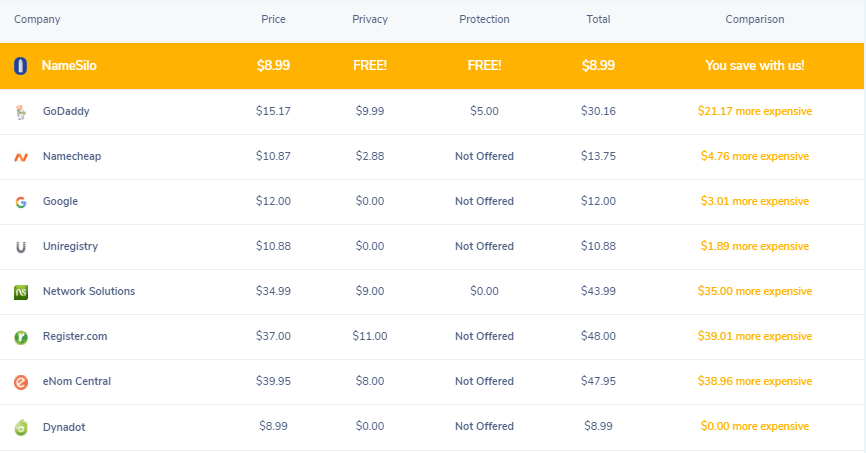Click the Dynadot logo icon

coord(20,427)
